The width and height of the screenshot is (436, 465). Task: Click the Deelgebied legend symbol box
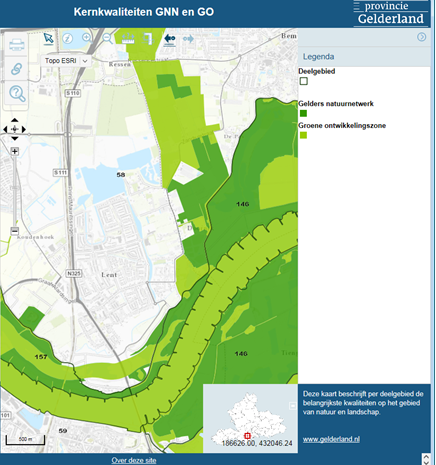303,81
